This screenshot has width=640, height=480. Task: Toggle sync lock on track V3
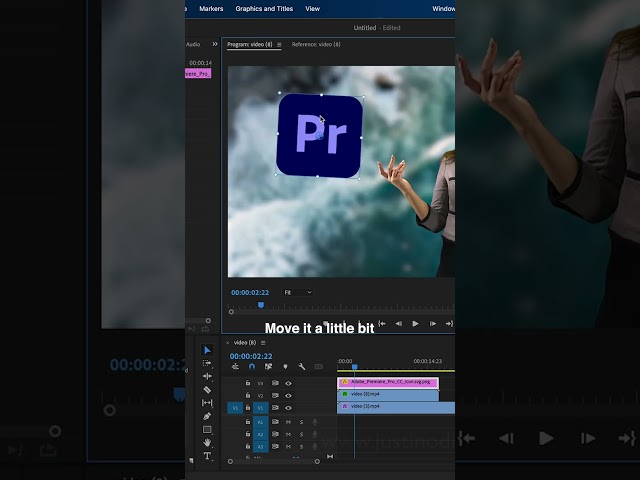click(275, 383)
